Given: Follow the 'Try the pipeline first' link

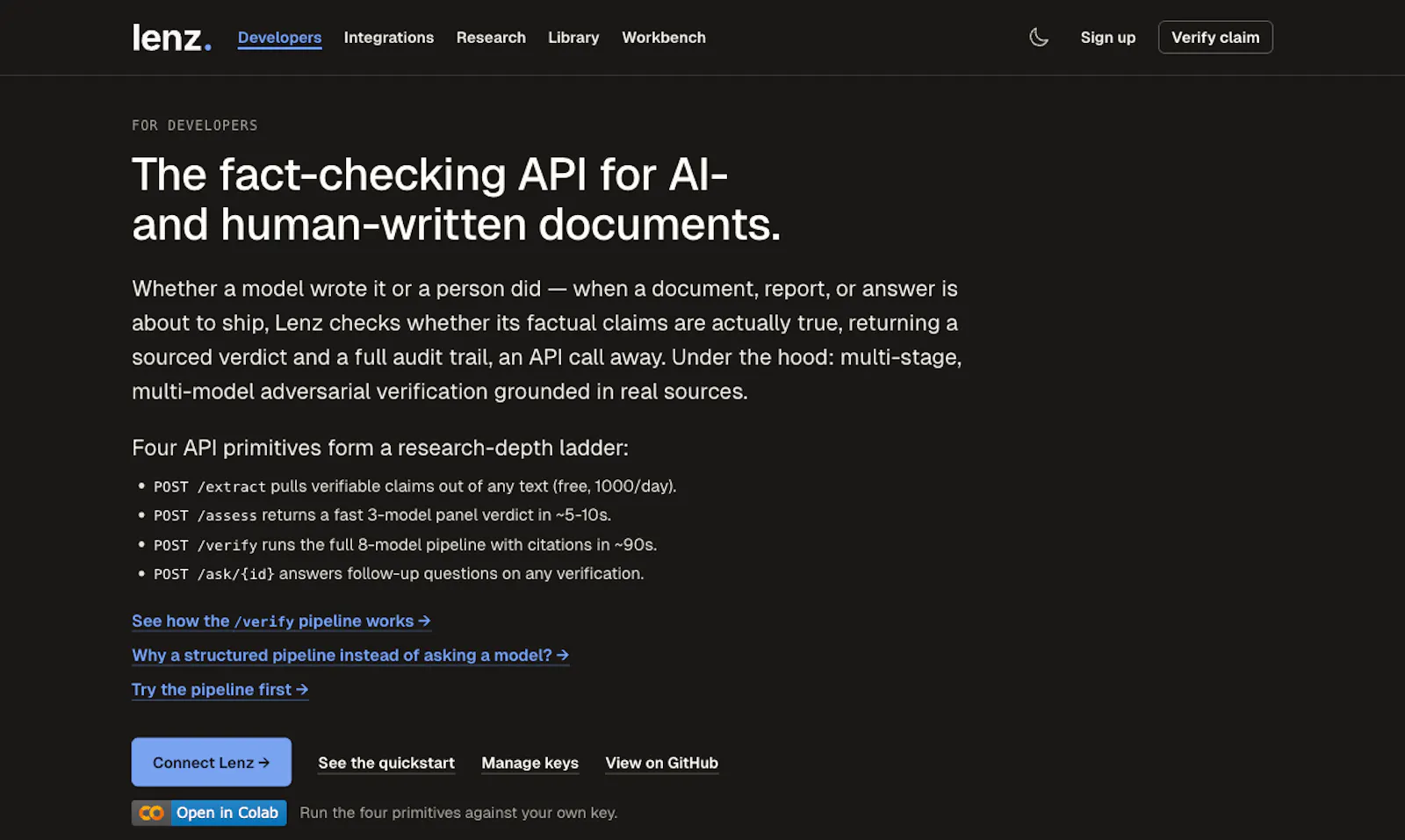Looking at the screenshot, I should 220,689.
